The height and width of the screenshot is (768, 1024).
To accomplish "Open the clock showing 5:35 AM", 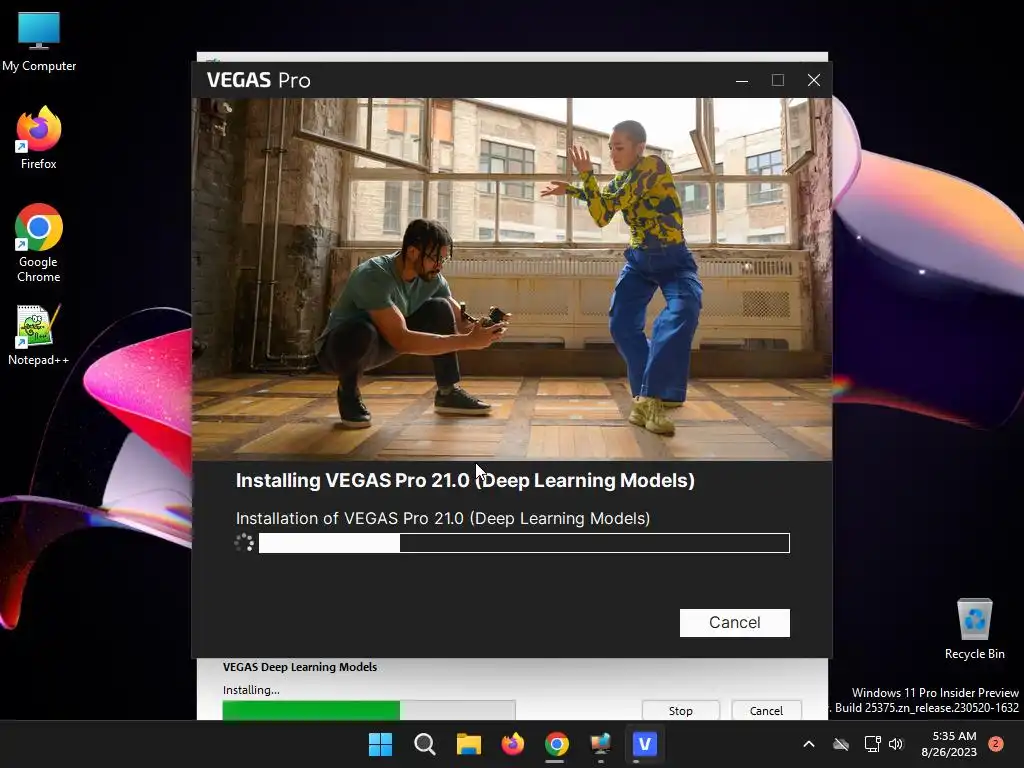I will click(949, 744).
